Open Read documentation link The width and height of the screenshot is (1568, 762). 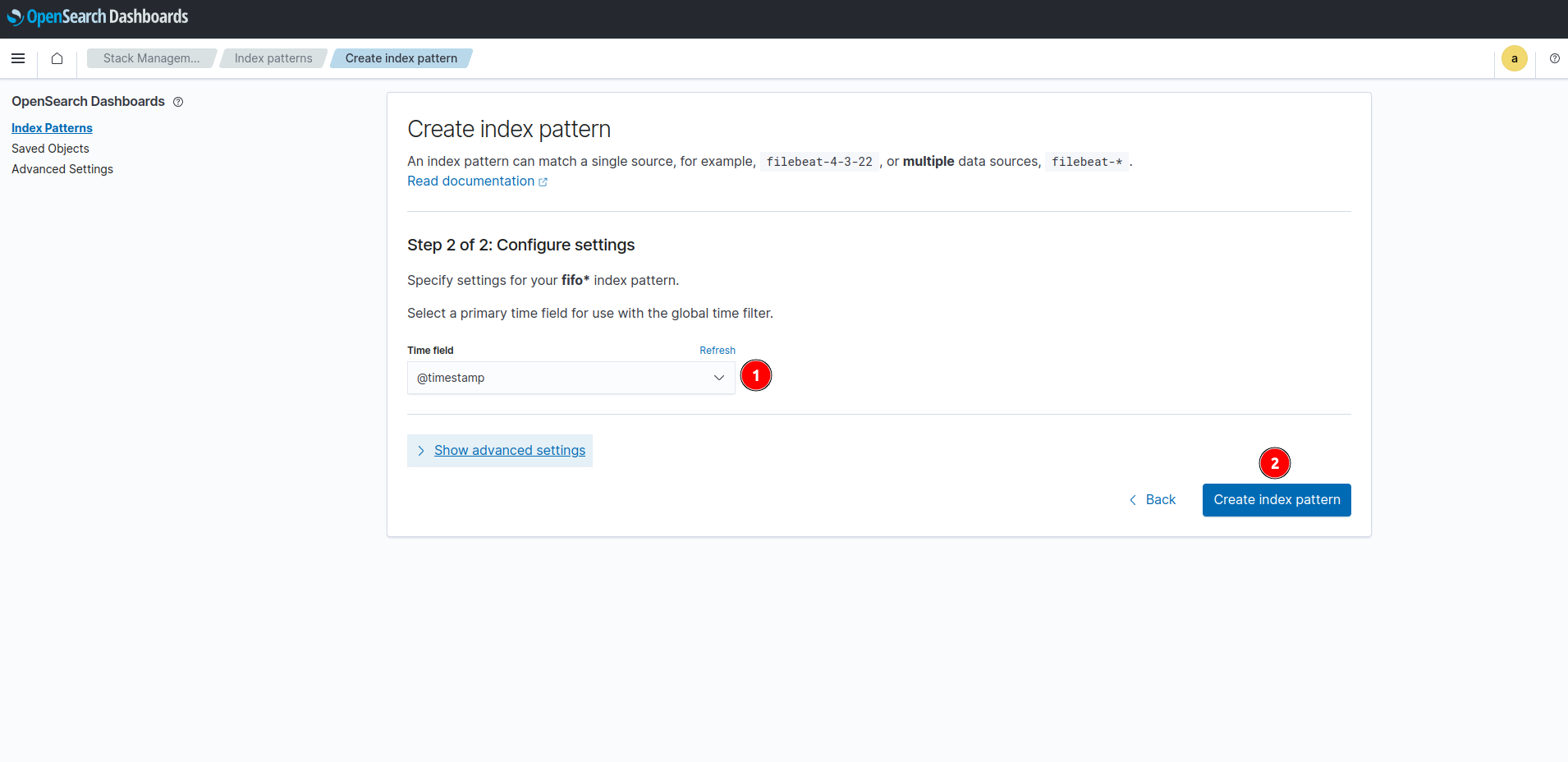coord(470,181)
